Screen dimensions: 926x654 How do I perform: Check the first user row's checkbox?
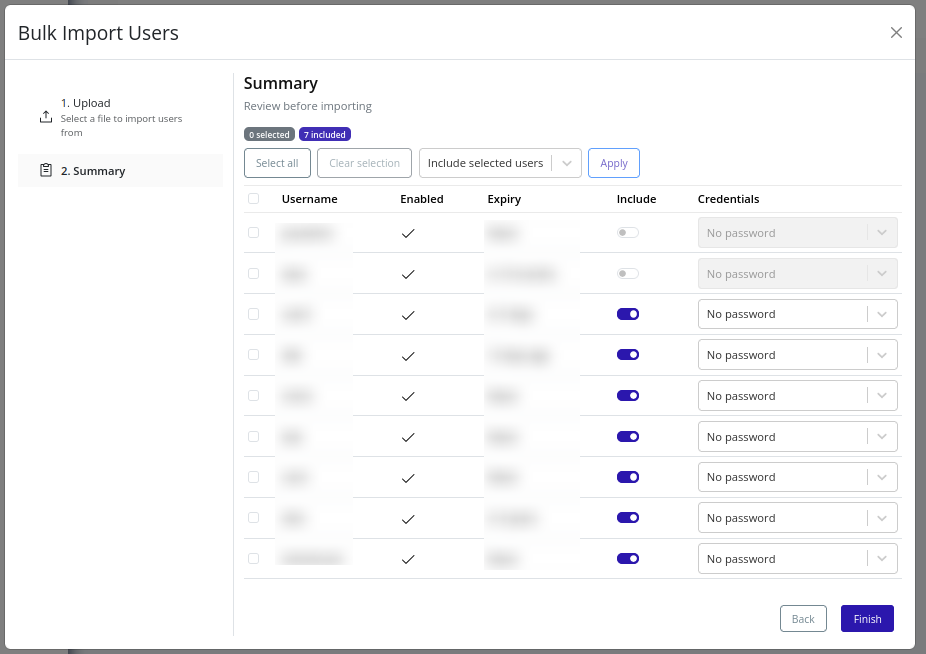click(253, 232)
